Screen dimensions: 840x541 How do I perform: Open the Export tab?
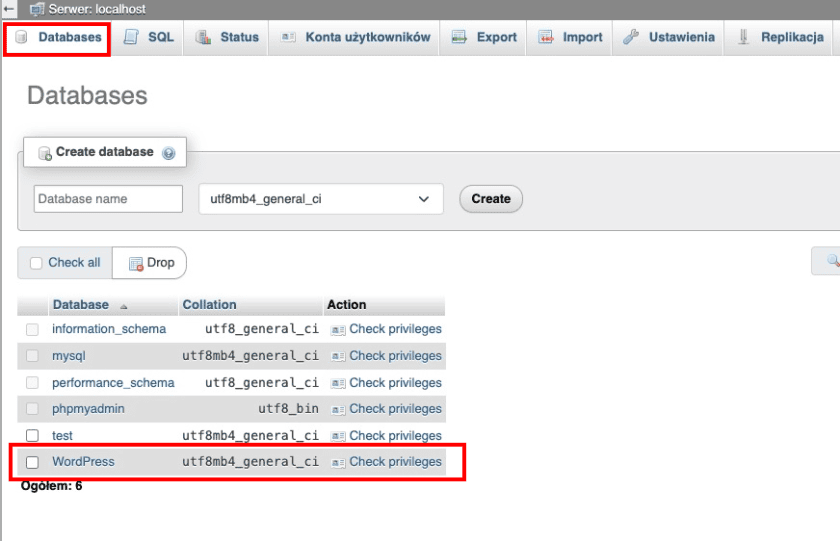pos(484,37)
